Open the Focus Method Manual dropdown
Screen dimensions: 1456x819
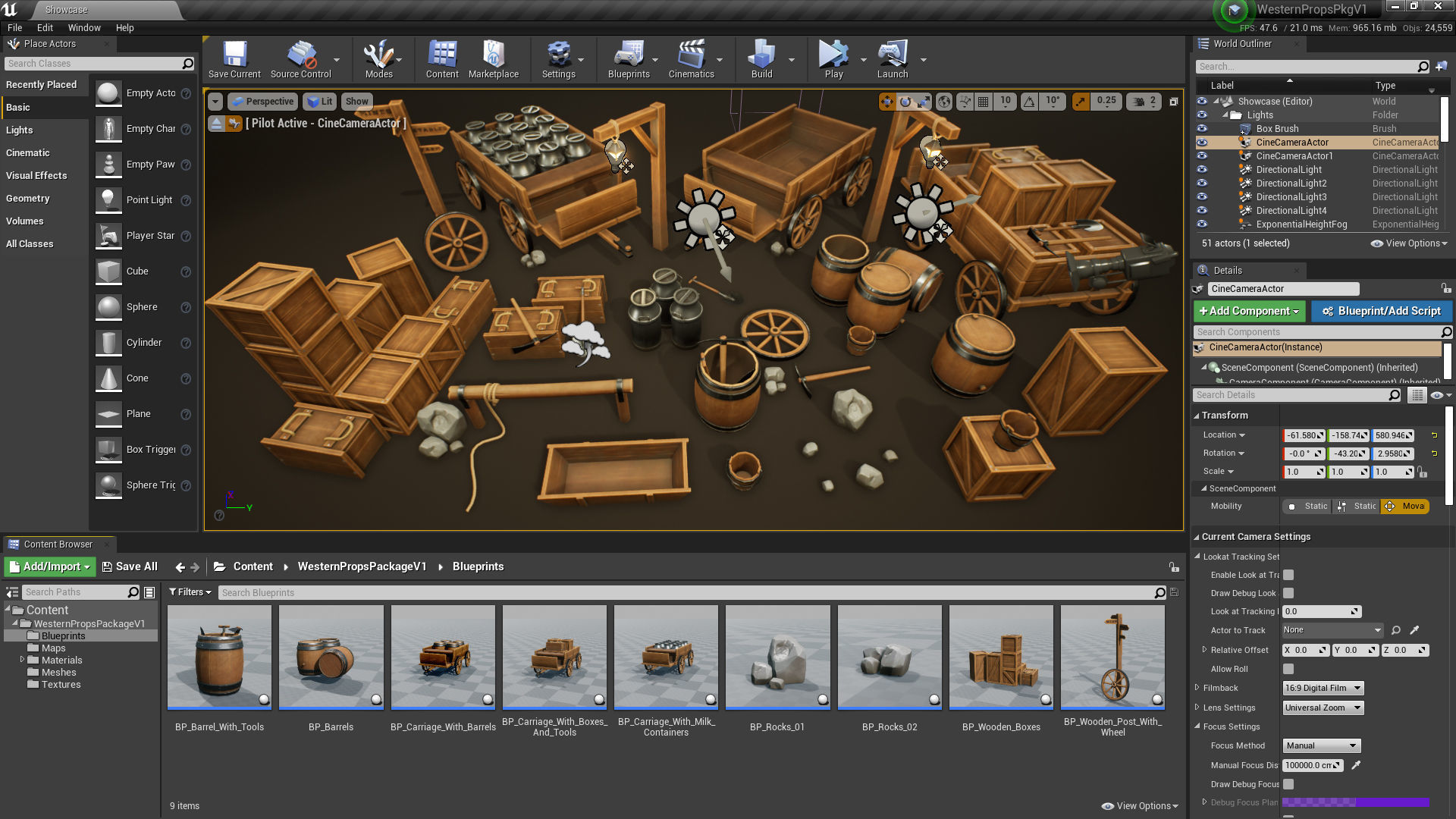point(1322,745)
